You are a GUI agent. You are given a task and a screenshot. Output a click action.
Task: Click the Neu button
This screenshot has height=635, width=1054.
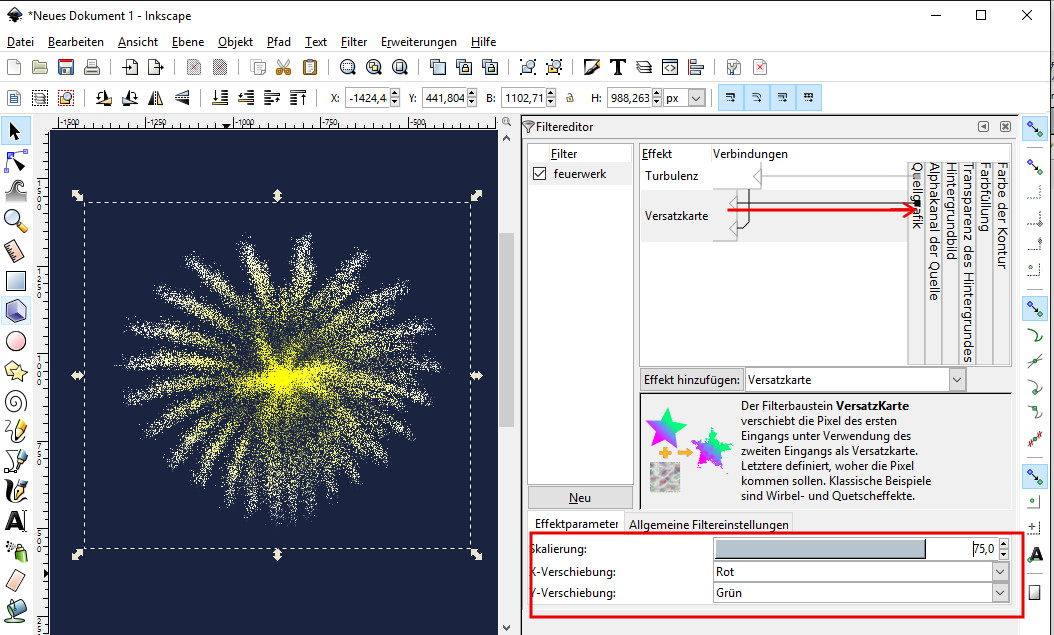coord(580,497)
